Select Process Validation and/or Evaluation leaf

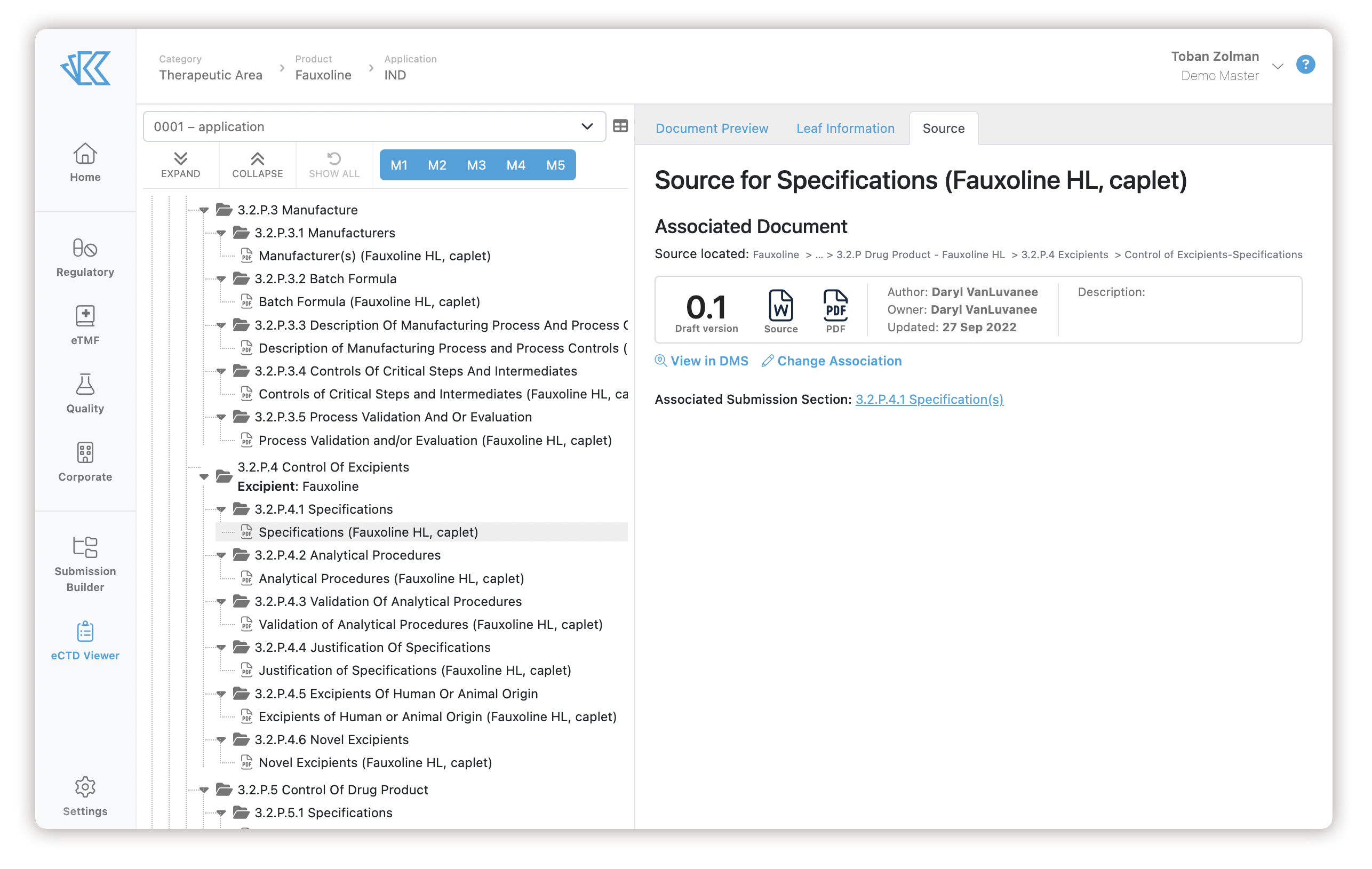coord(435,441)
